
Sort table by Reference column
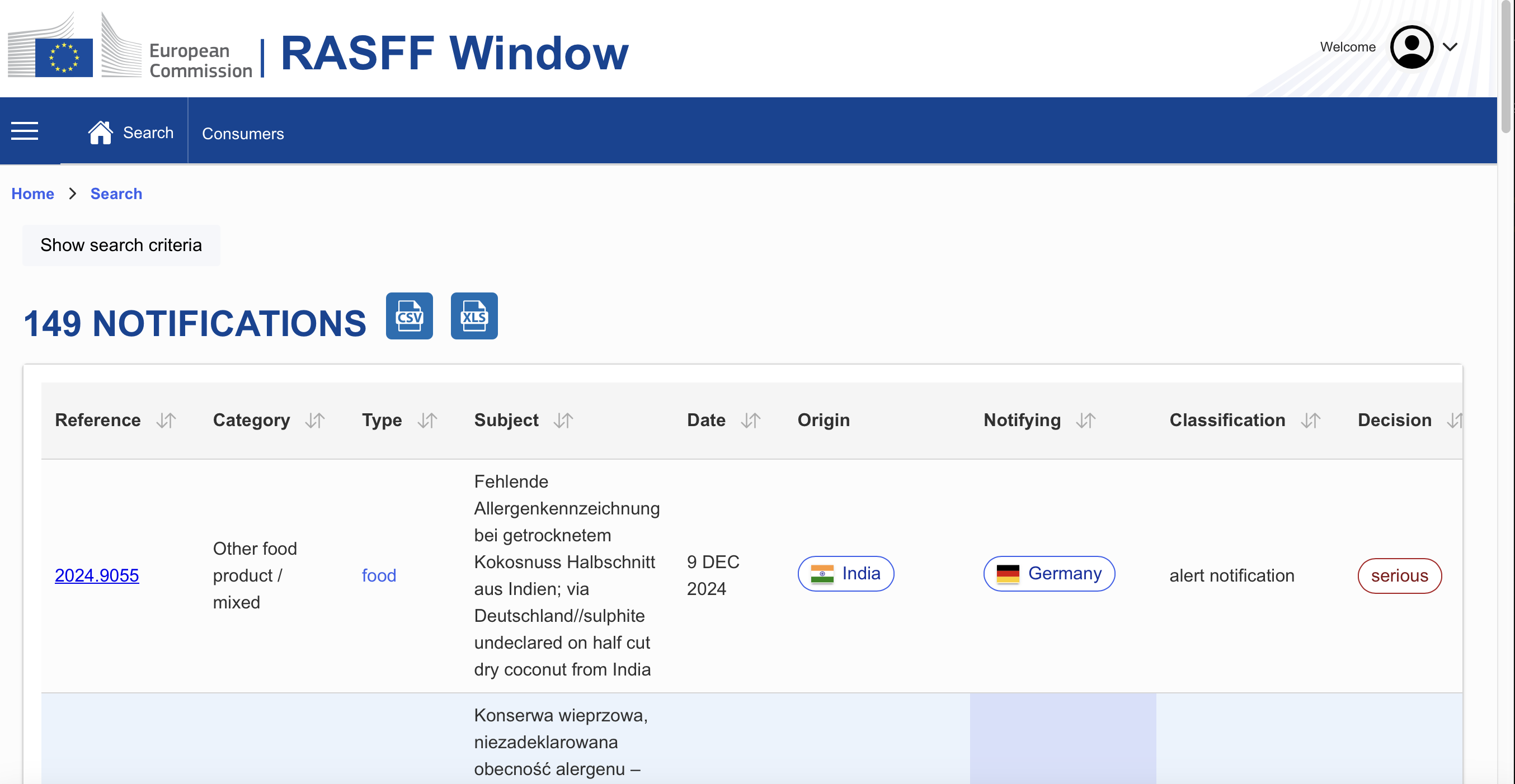coord(167,420)
